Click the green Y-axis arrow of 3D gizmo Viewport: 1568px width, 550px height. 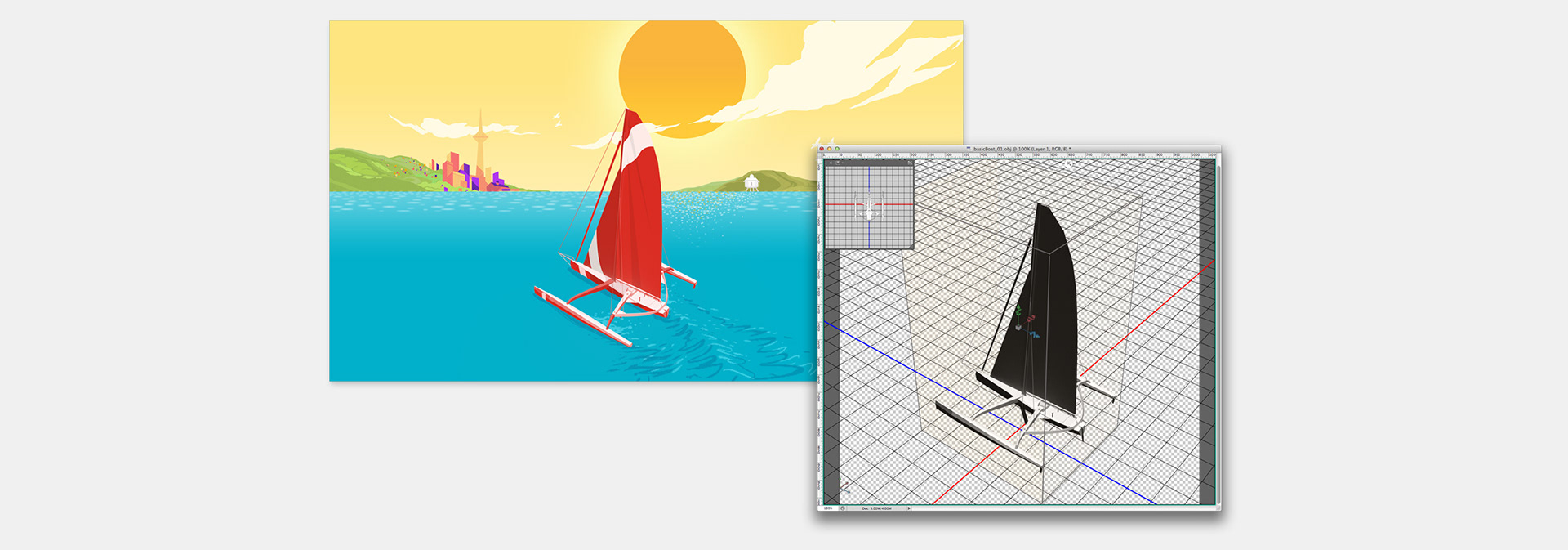click(x=1018, y=310)
